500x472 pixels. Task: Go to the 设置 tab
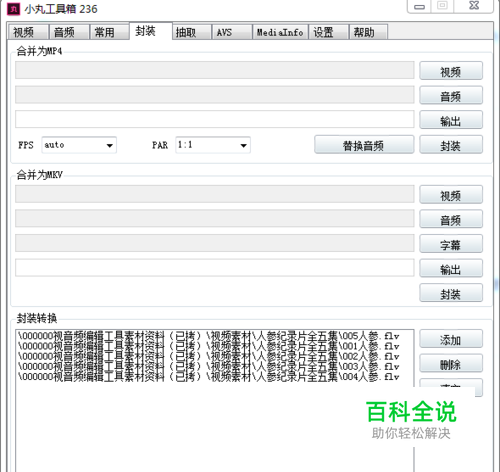[328, 32]
